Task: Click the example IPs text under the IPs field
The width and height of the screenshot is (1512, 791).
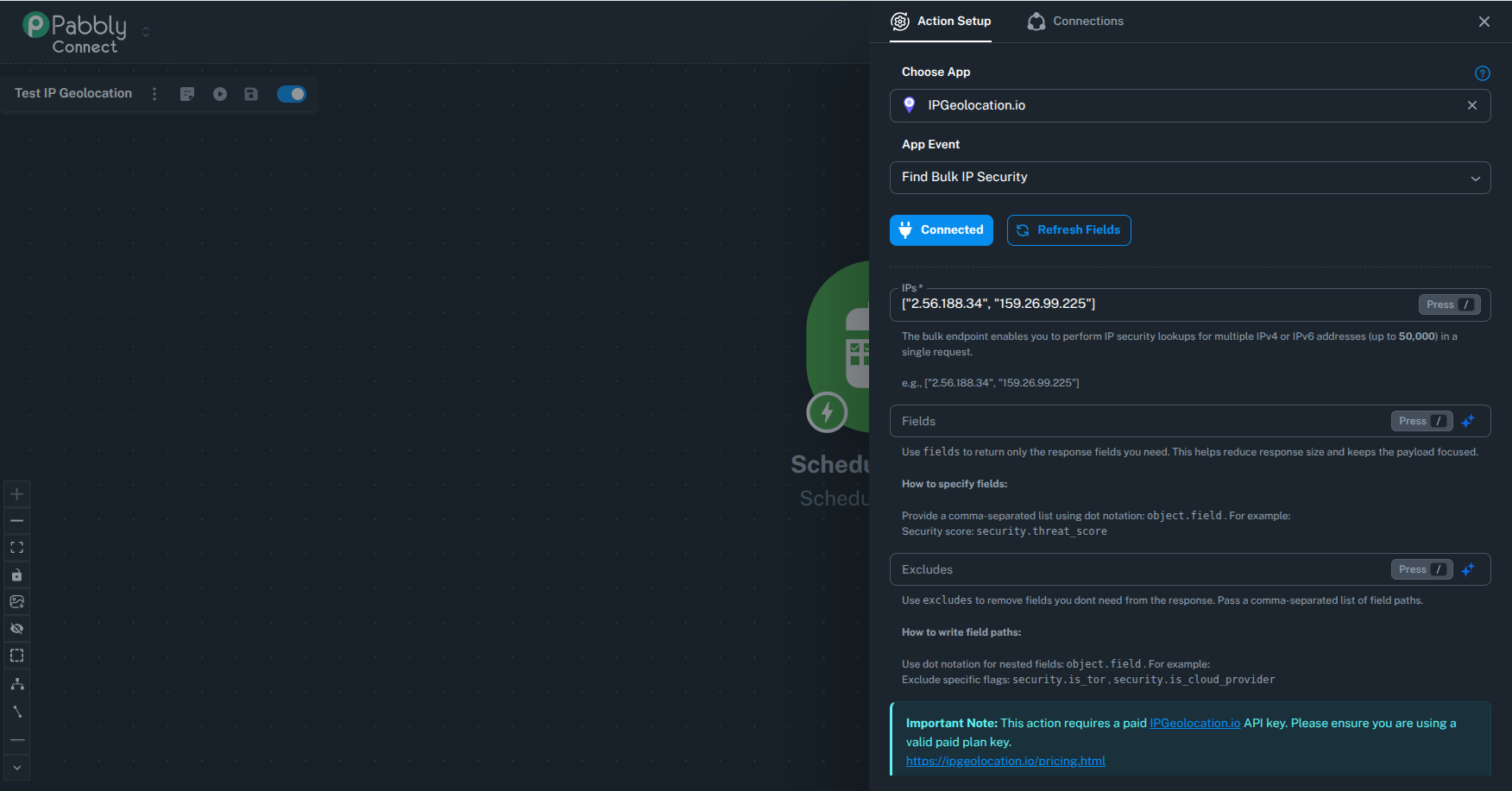Action: pos(991,383)
